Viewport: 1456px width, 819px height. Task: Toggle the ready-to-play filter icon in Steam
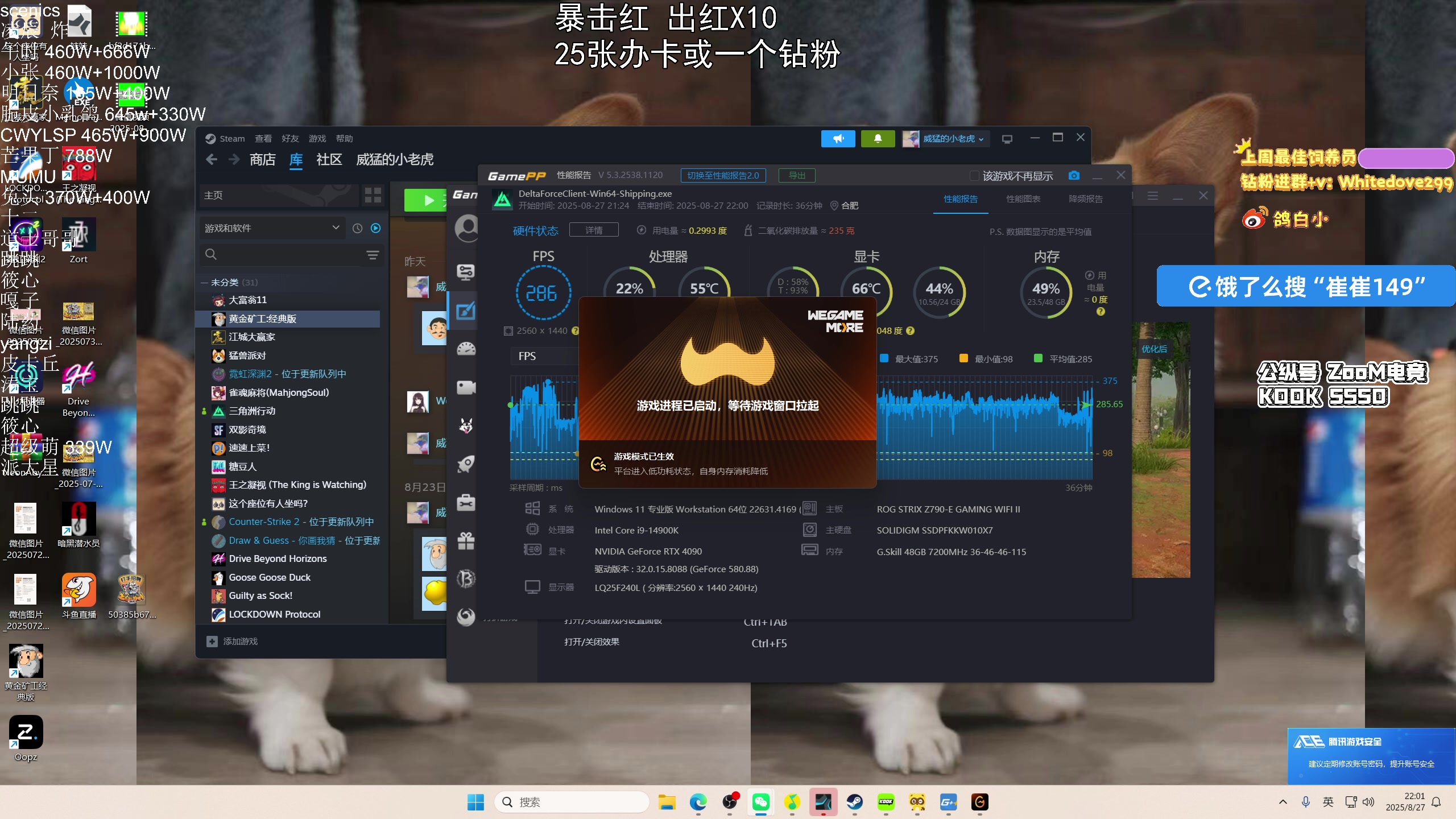click(375, 228)
